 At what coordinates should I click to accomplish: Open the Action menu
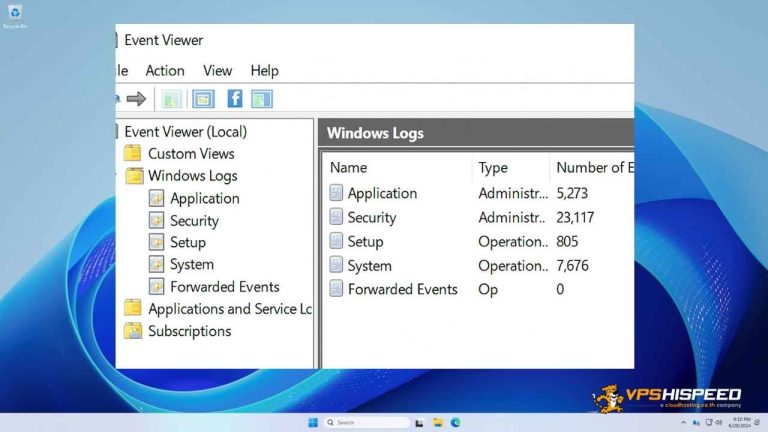coord(165,71)
